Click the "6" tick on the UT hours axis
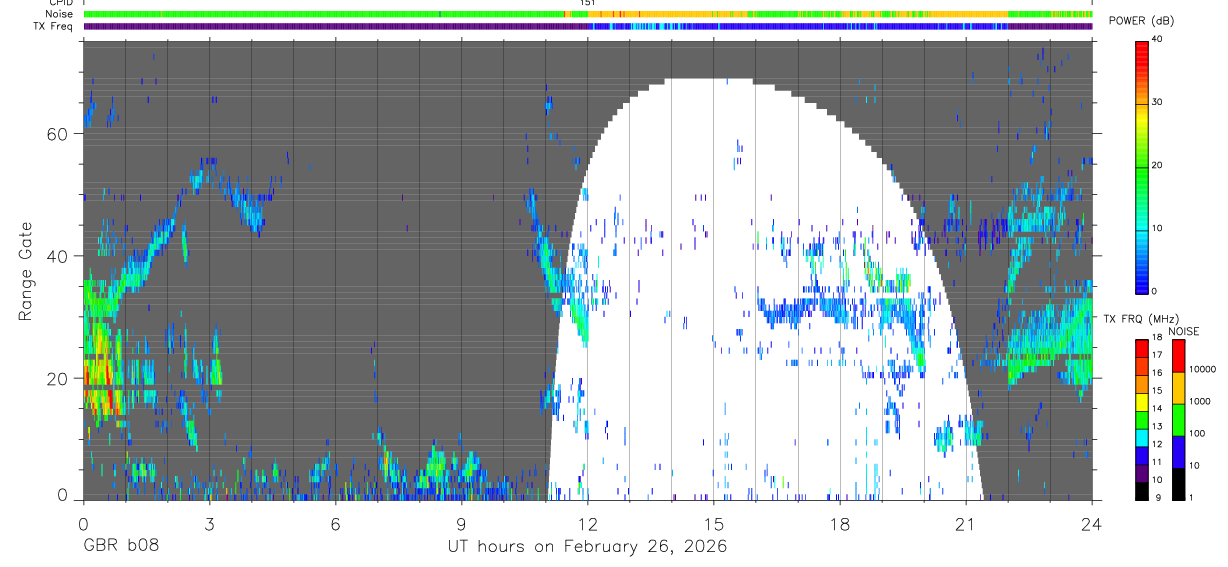 (x=335, y=523)
